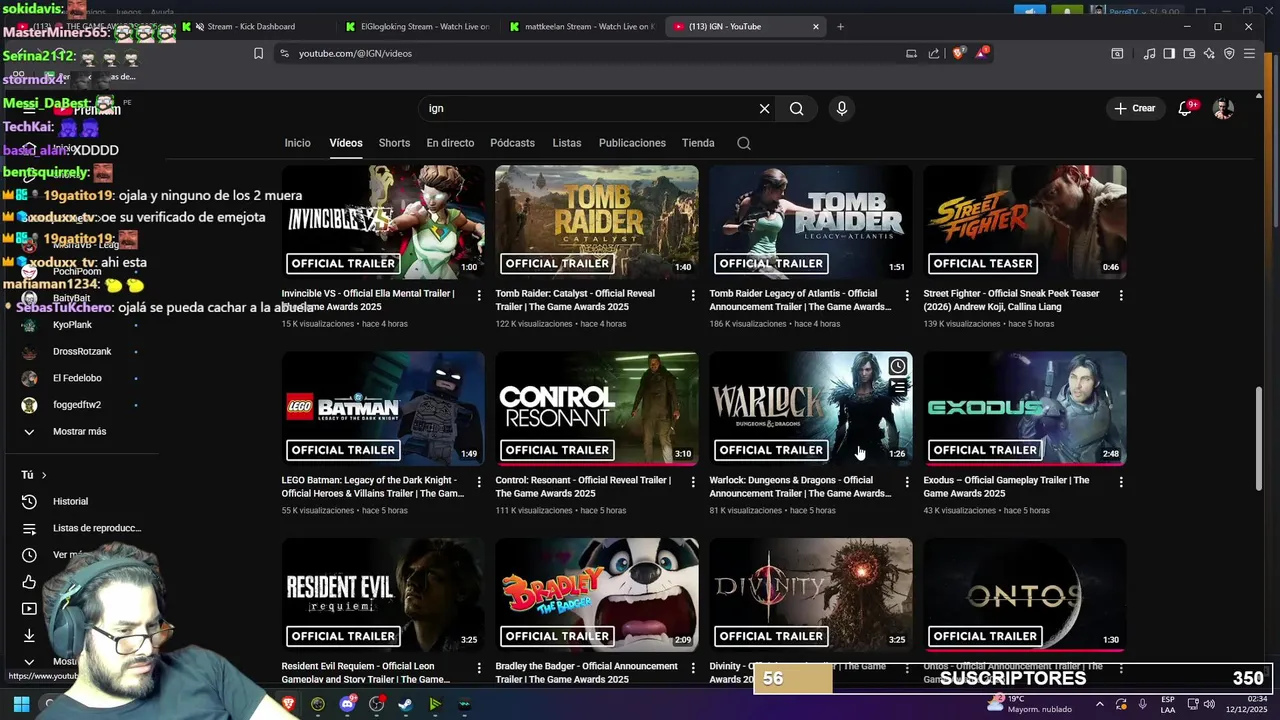Expand 'Mostrar más' subscriptions list
Image resolution: width=1280 pixels, height=720 pixels.
point(79,431)
